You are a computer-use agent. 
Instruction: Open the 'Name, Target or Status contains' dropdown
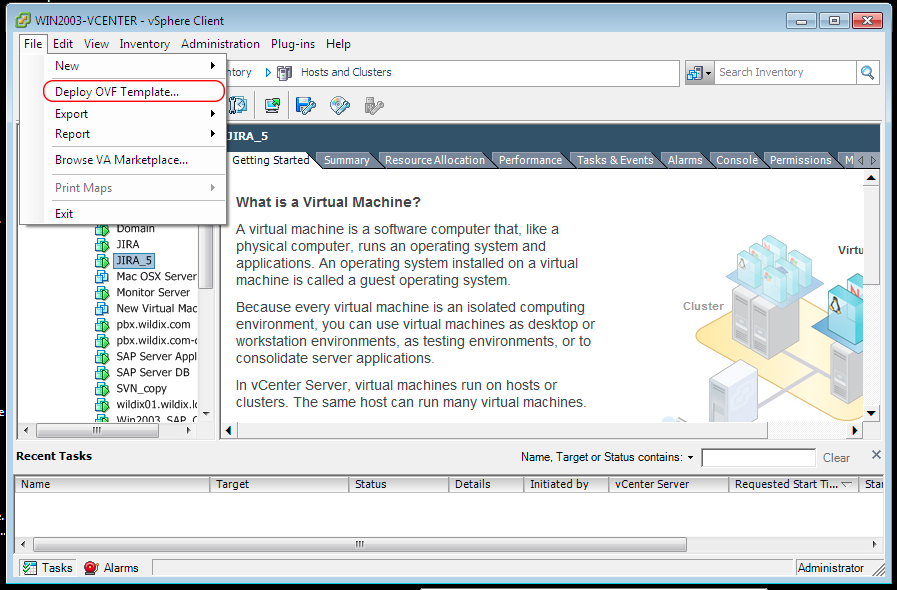690,457
